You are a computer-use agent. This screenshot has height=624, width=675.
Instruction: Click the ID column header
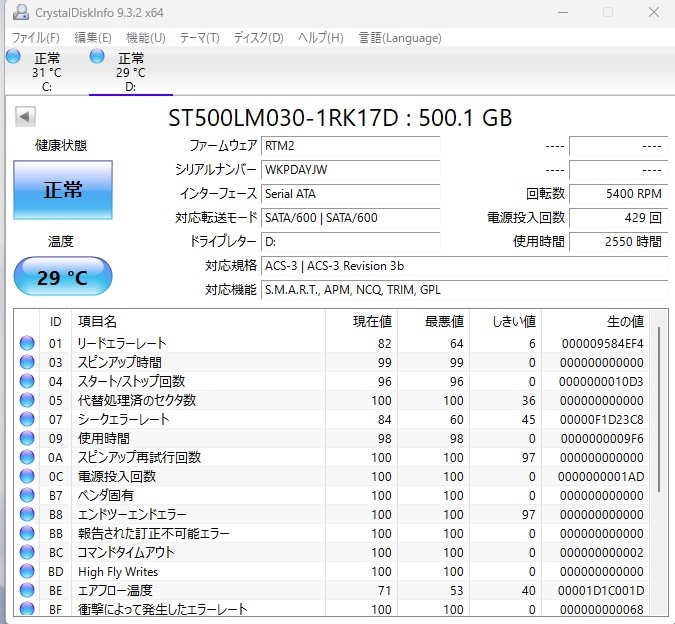56,321
